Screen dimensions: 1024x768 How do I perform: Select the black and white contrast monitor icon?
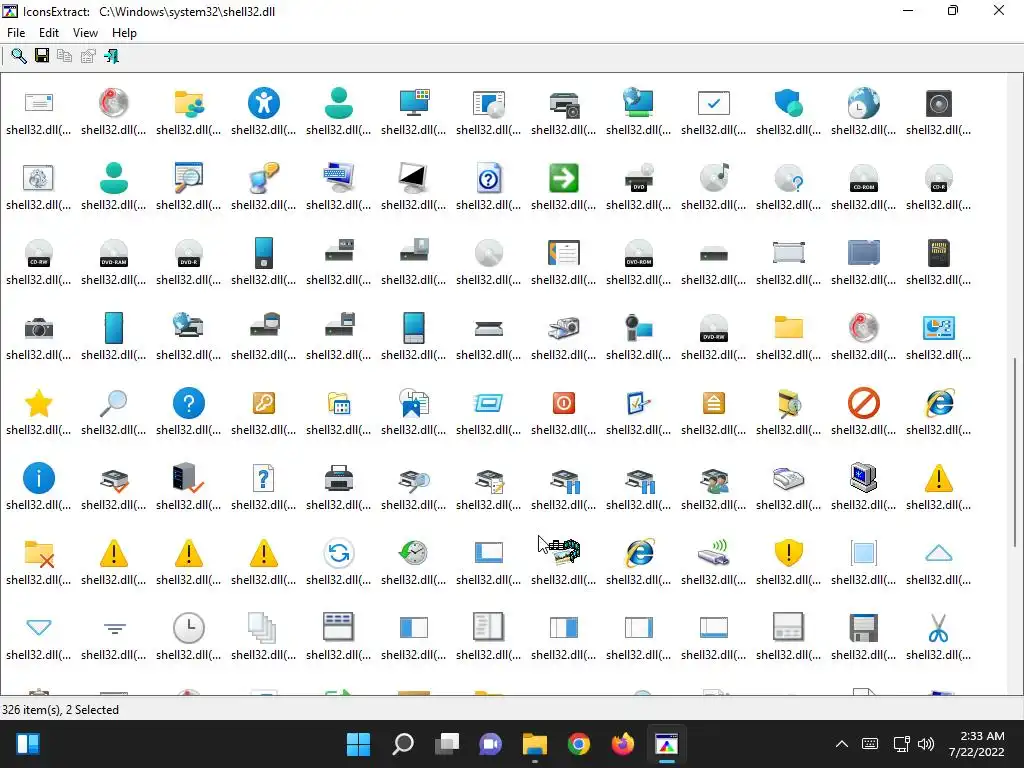[413, 178]
